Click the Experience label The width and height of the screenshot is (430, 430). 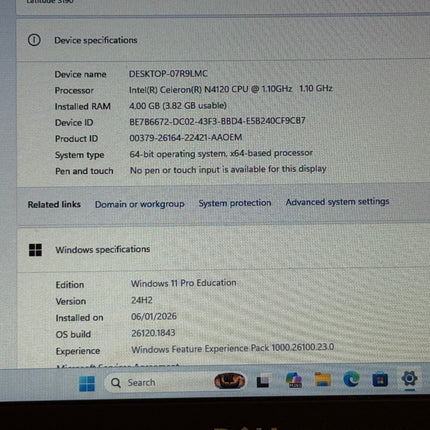tap(78, 351)
